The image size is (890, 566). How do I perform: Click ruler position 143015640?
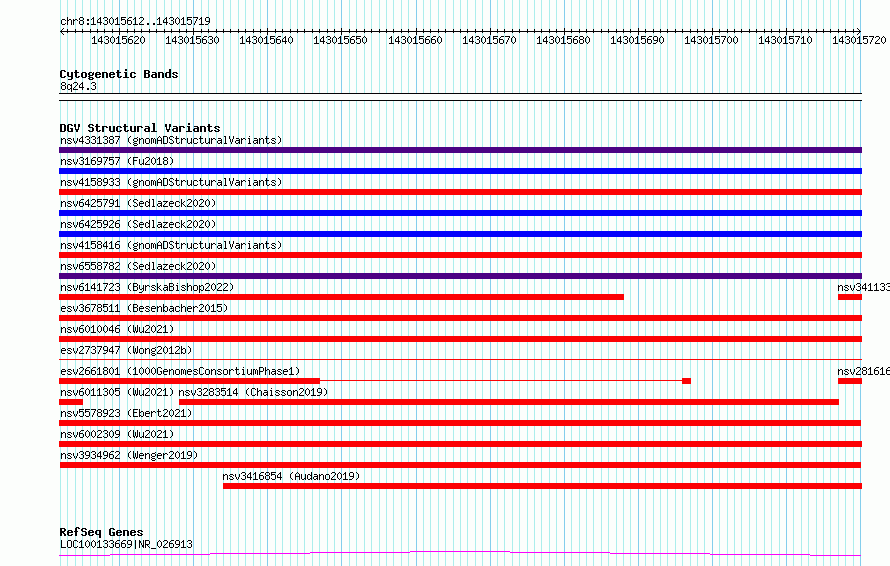(266, 40)
